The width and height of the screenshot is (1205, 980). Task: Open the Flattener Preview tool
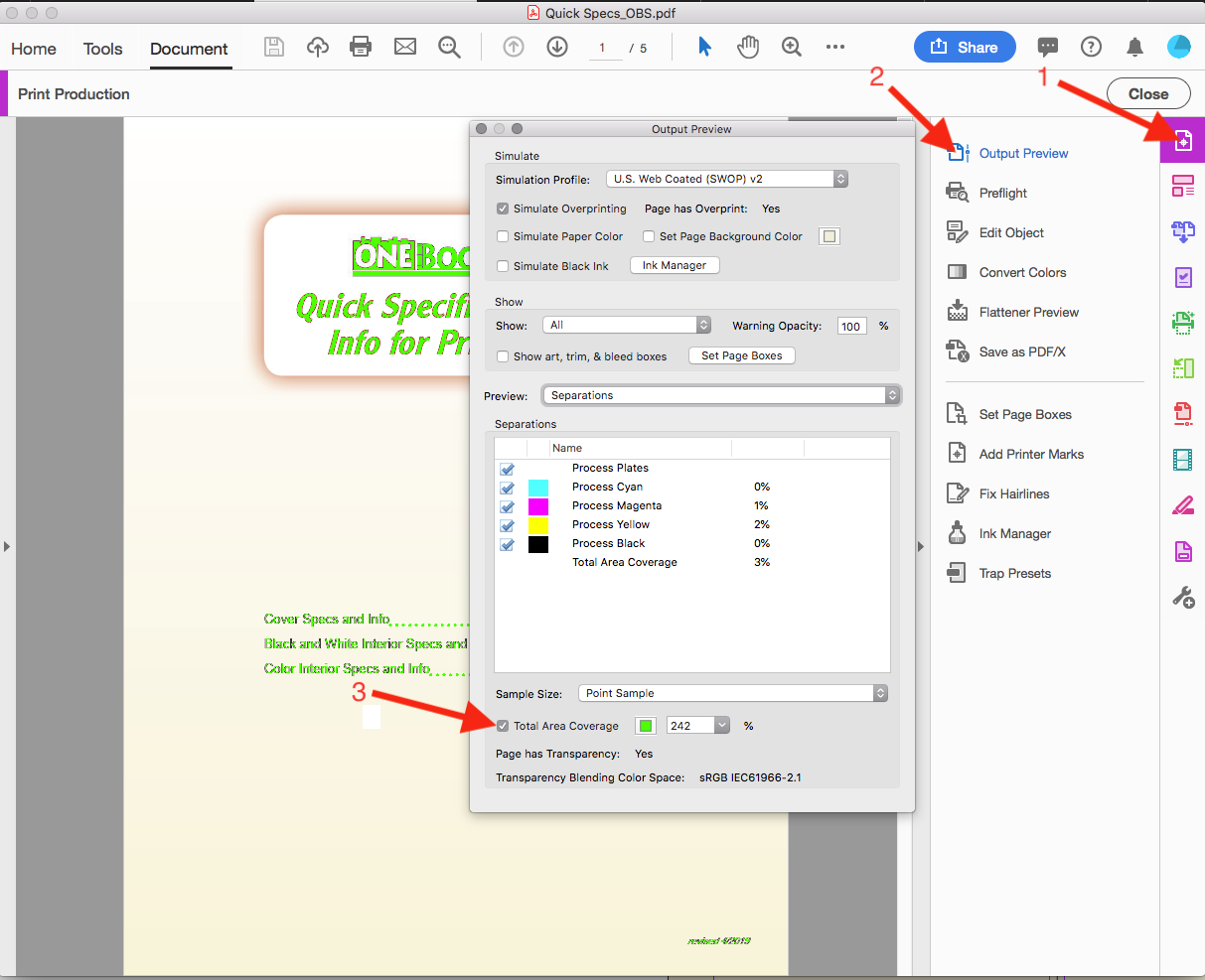1028,312
